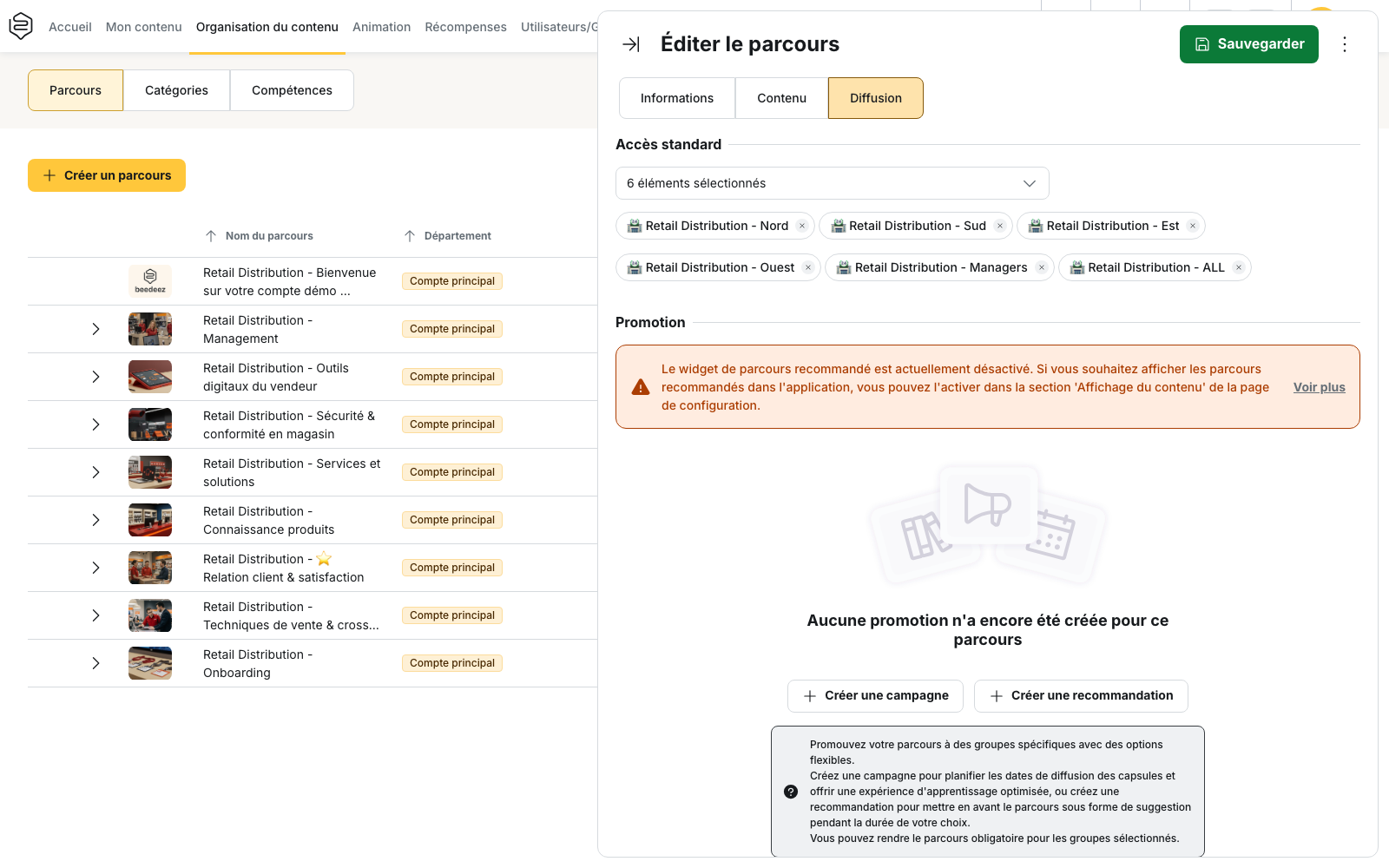The image size is (1389, 868).
Task: Collapse the edit panel with the arrow icon
Action: [x=631, y=44]
